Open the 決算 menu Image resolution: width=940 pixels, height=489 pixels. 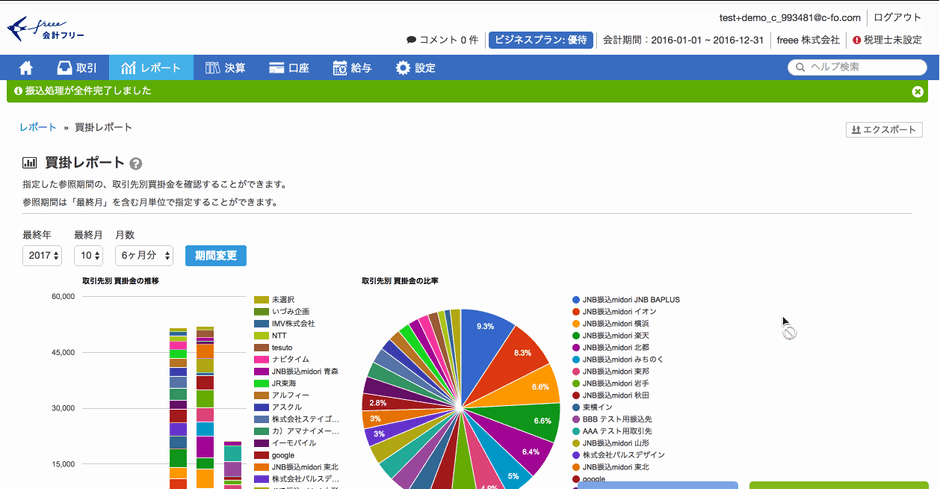pos(225,68)
